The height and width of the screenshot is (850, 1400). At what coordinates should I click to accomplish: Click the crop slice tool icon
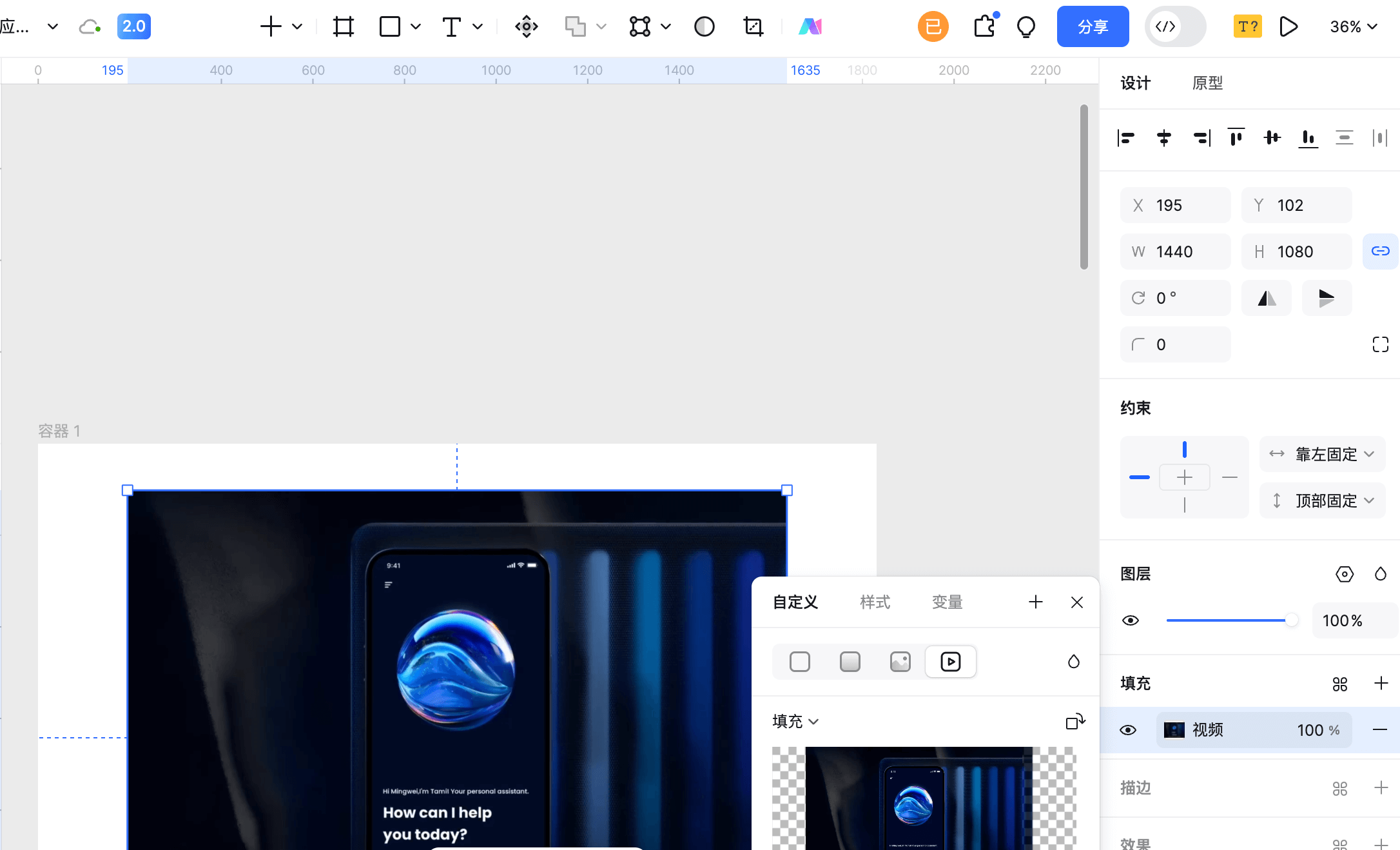click(753, 26)
